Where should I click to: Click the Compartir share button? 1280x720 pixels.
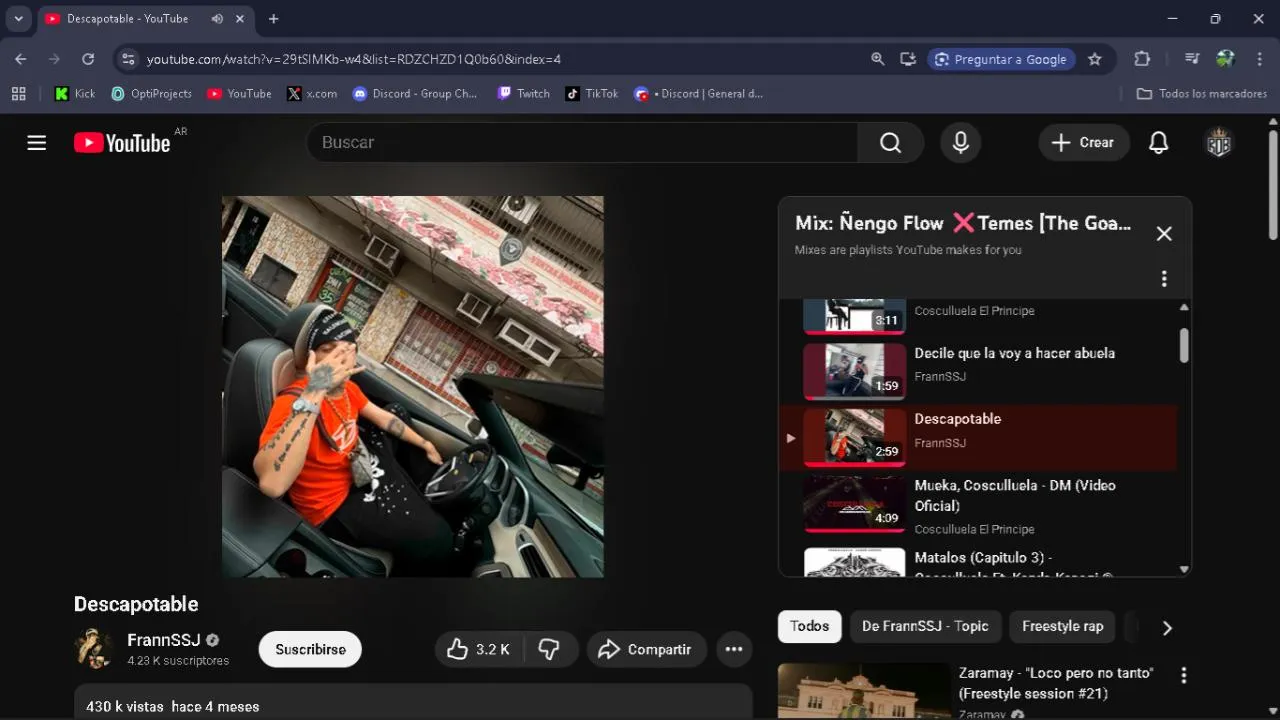tap(646, 649)
